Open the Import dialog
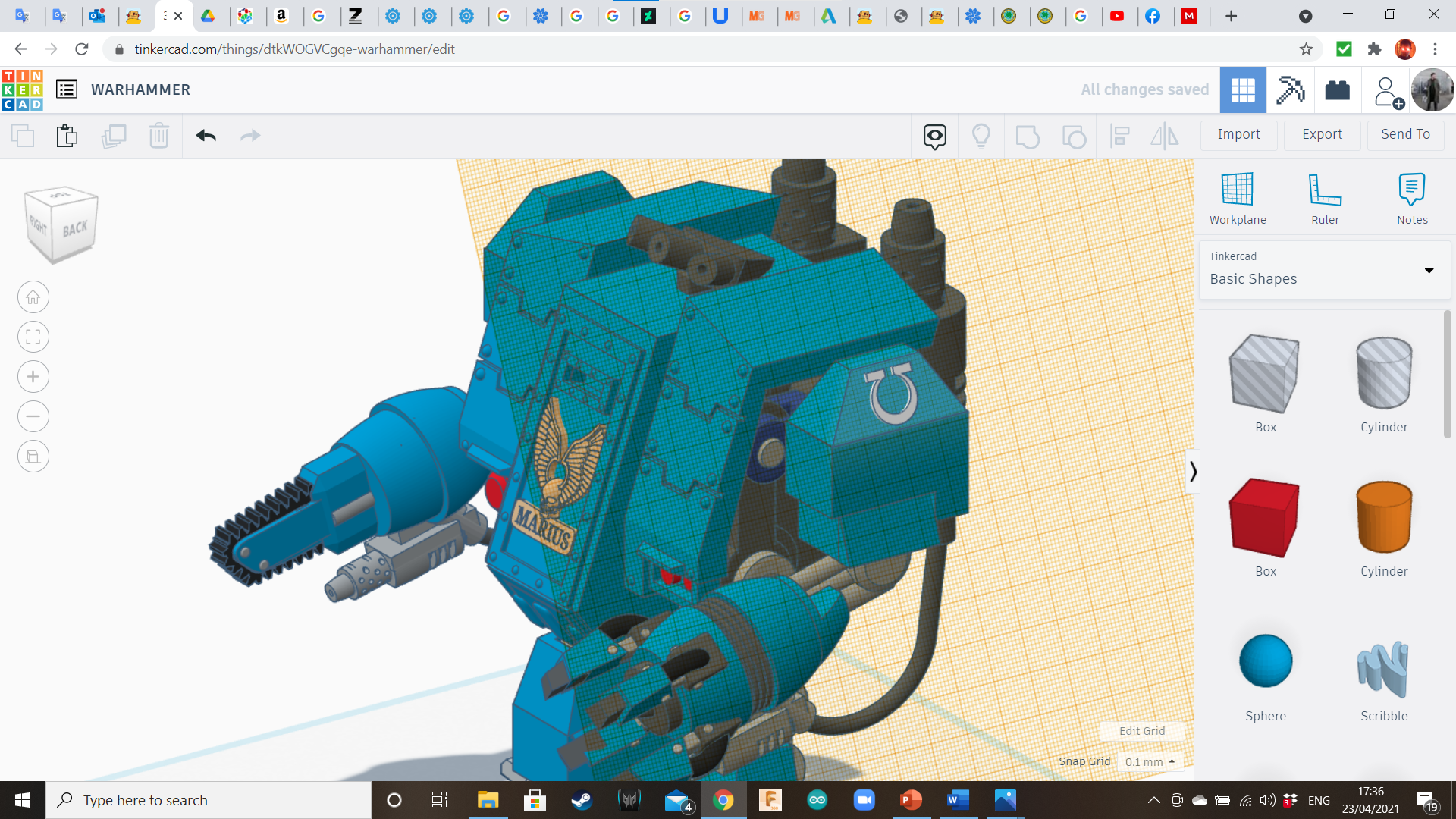The height and width of the screenshot is (819, 1456). [1238, 134]
